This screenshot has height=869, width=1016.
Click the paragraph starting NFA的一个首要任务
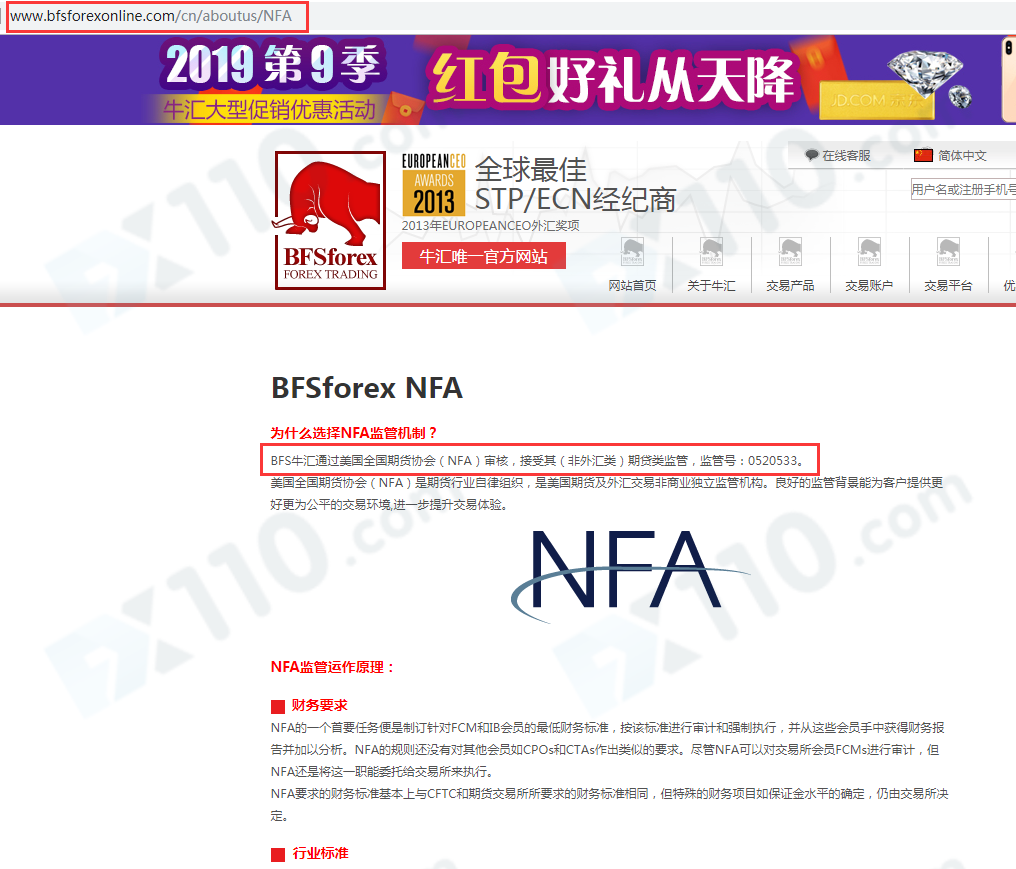[608, 750]
